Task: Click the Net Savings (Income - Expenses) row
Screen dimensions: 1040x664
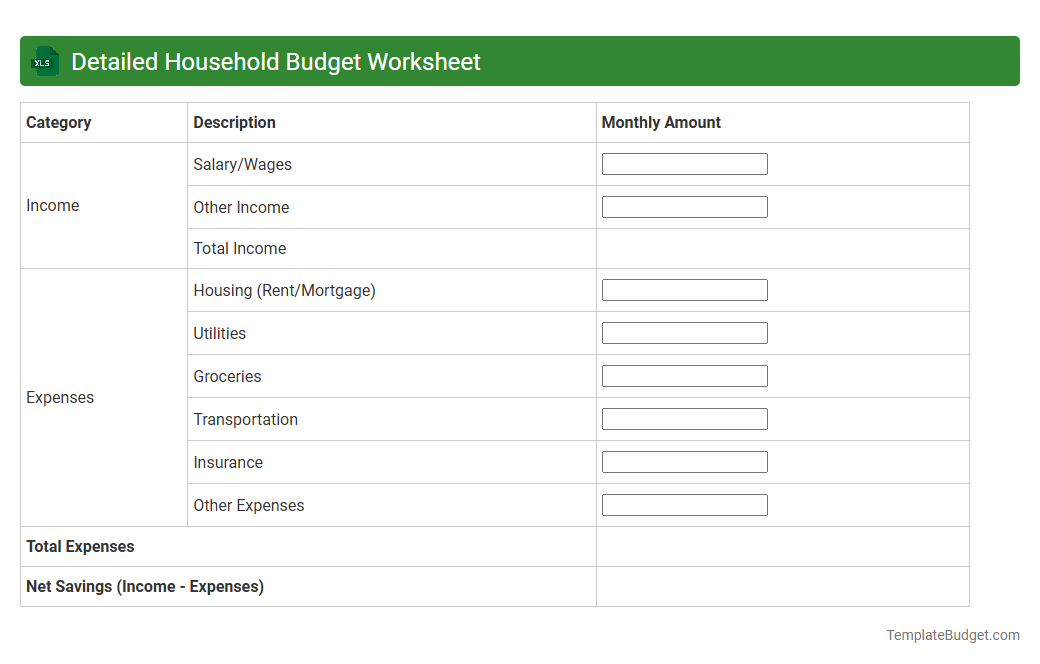Action: click(x=144, y=586)
